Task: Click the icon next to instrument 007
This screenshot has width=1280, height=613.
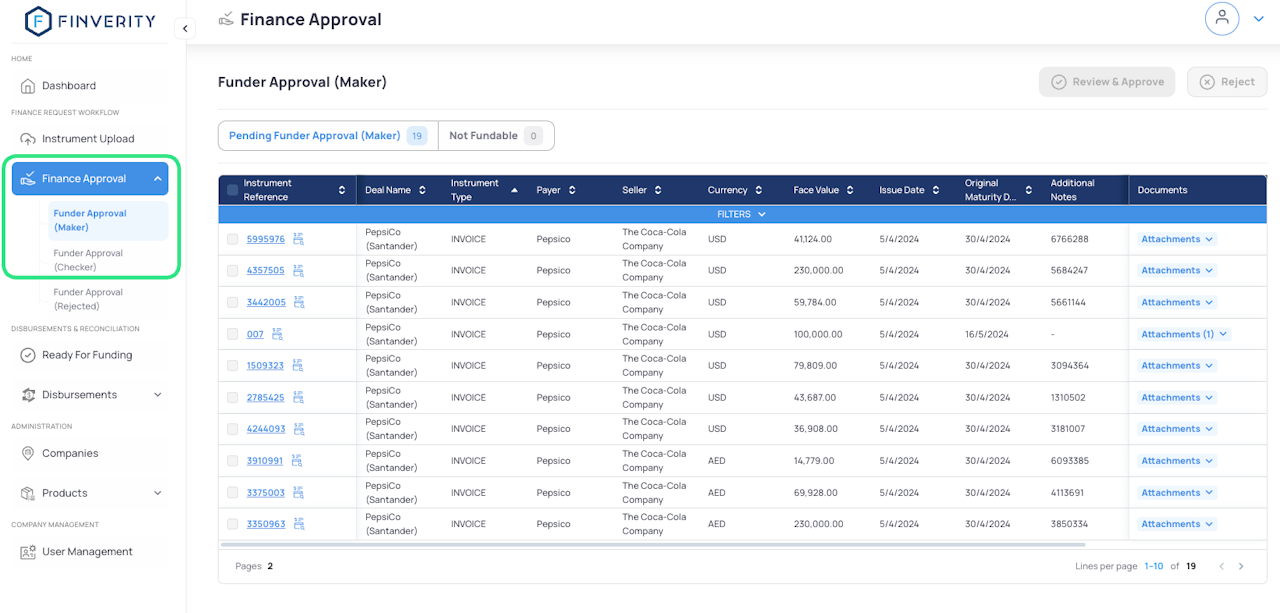Action: click(277, 334)
